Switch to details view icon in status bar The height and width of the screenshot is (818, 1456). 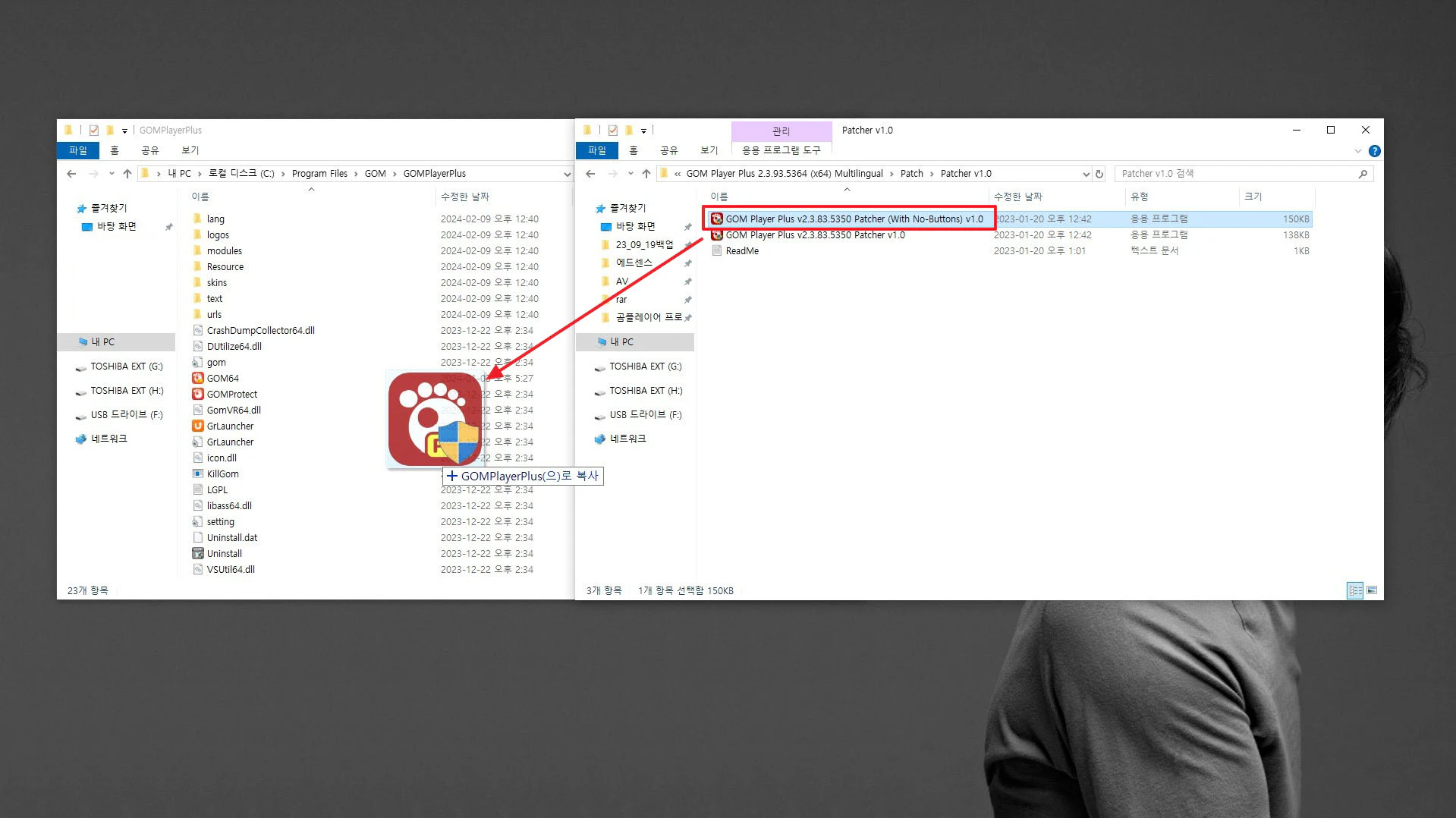pos(1355,590)
